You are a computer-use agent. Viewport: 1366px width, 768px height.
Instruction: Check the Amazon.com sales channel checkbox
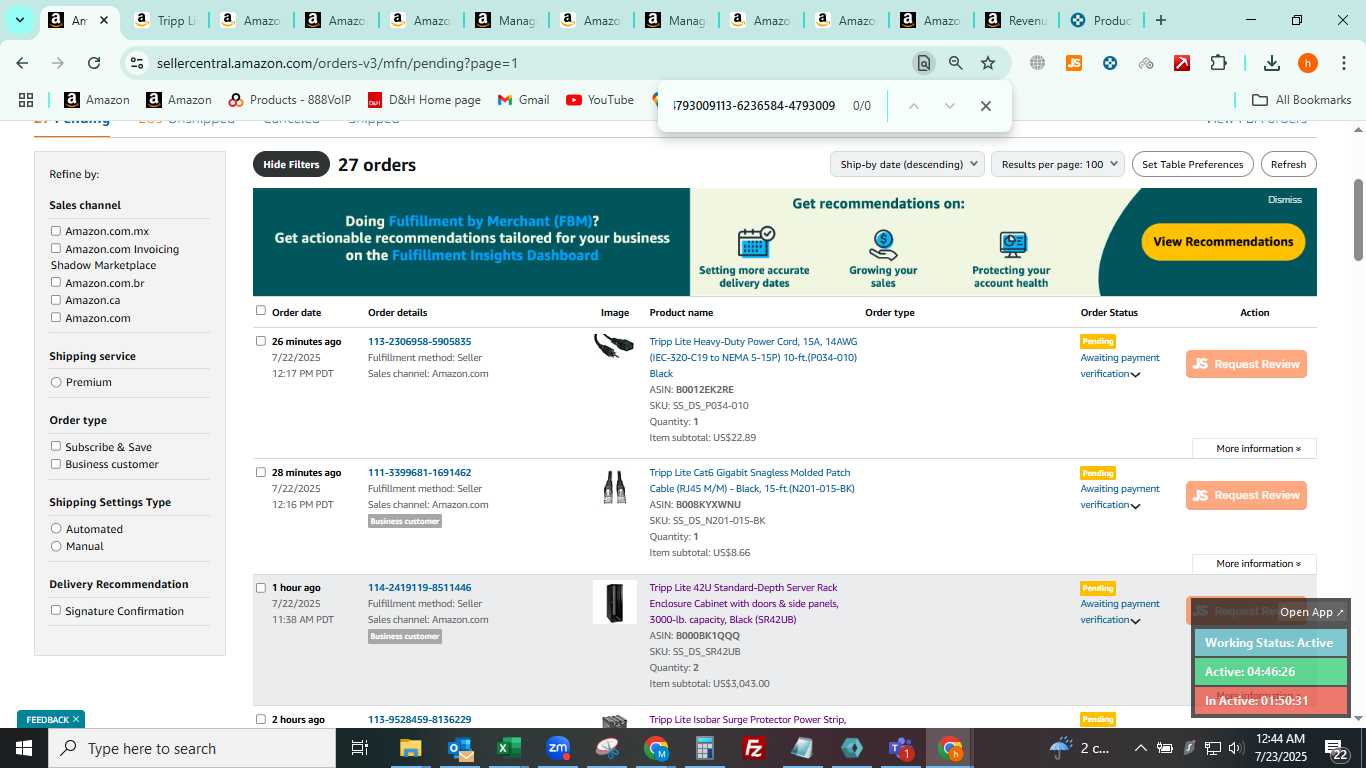(56, 318)
